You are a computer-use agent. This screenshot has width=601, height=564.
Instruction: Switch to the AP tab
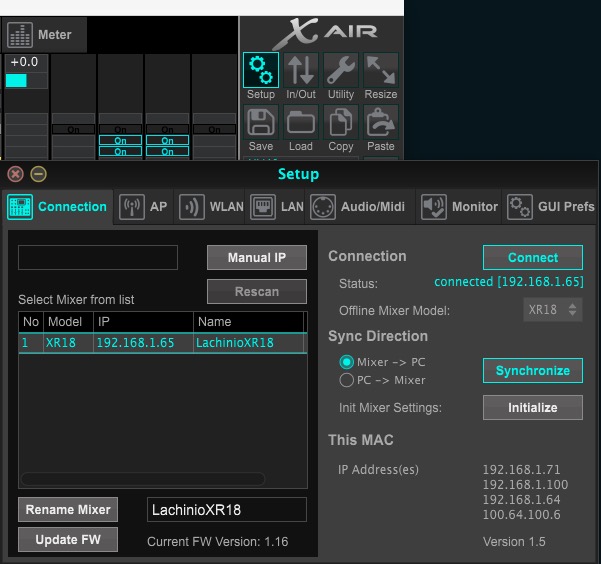(x=143, y=207)
